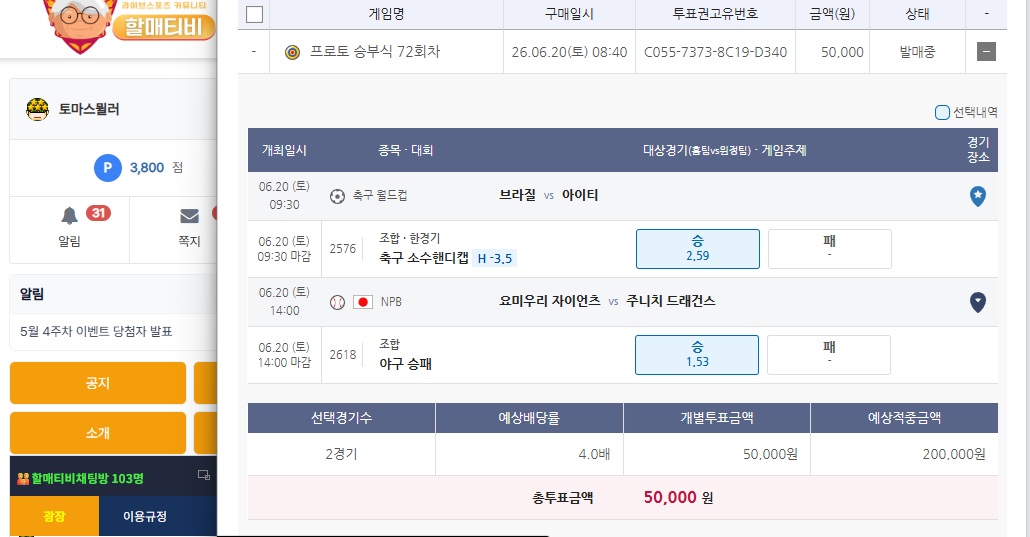Click the orange 공지 button
The width and height of the screenshot is (1030, 537).
(x=98, y=383)
